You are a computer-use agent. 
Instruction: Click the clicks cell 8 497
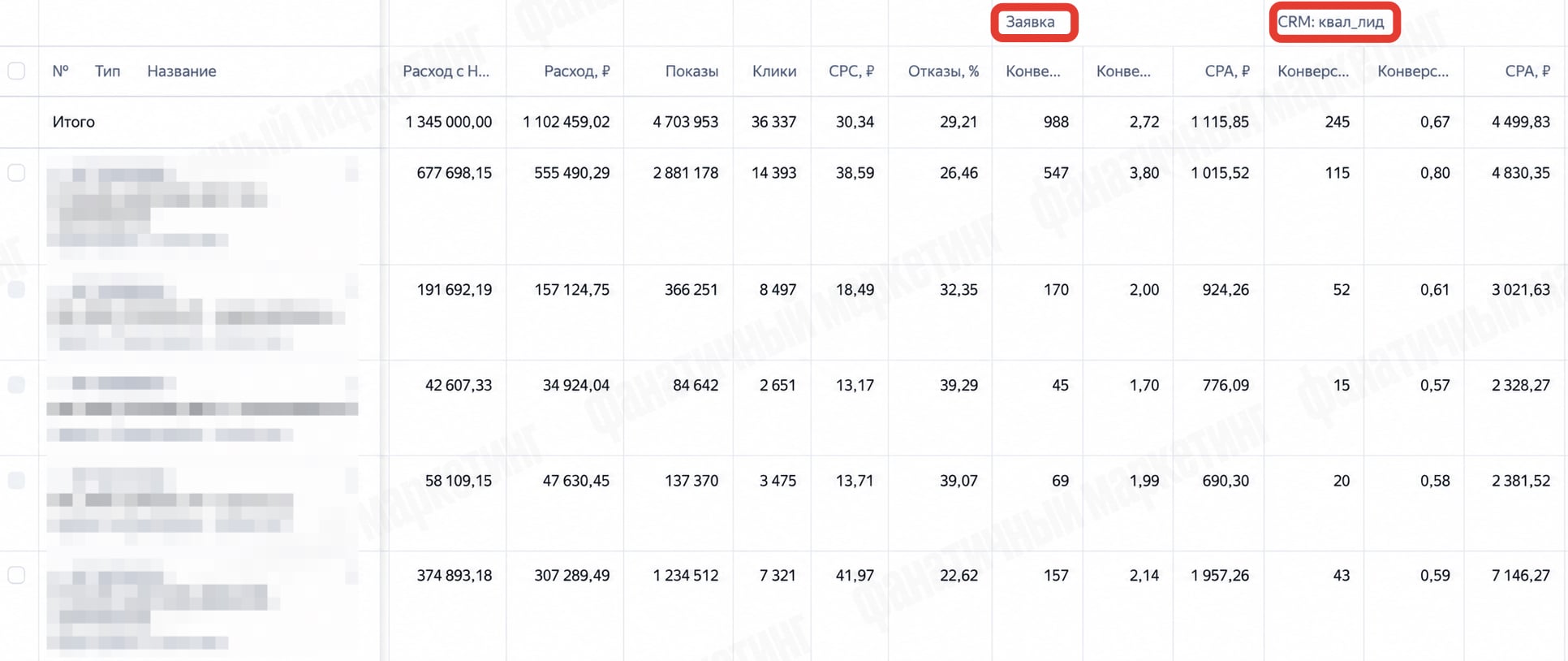pyautogui.click(x=778, y=290)
